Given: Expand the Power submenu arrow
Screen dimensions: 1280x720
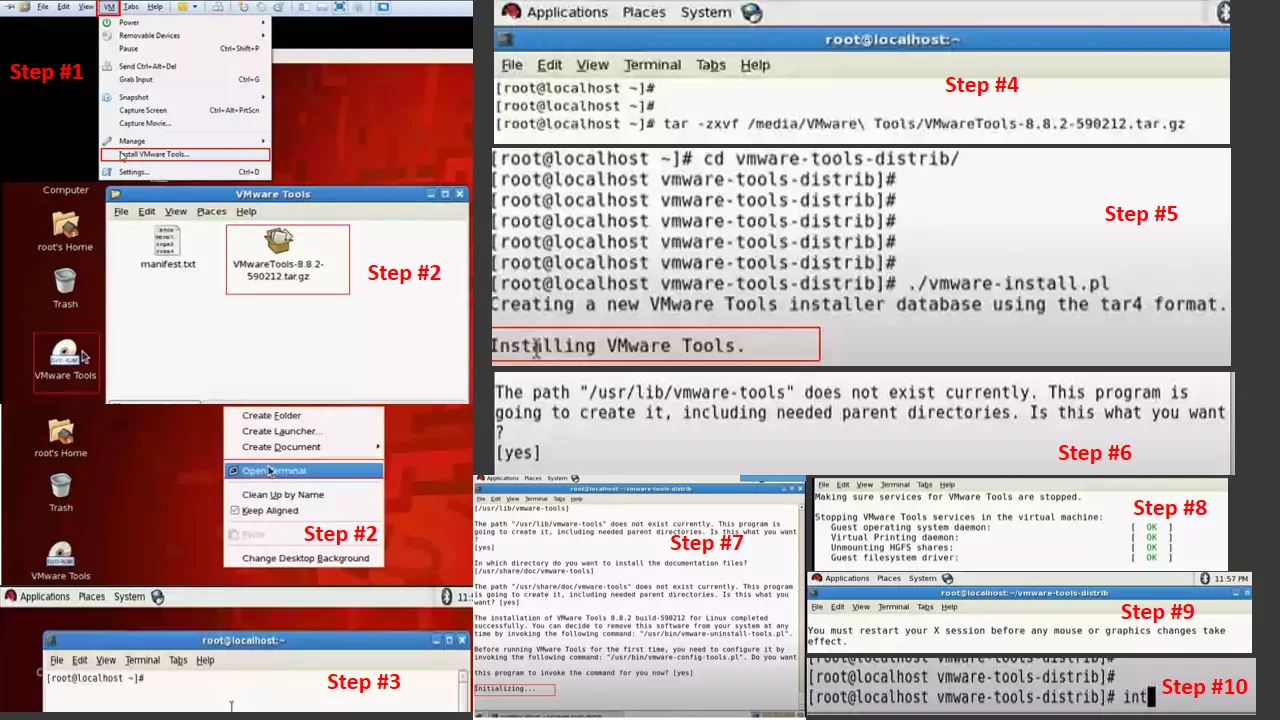Looking at the screenshot, I should (264, 22).
